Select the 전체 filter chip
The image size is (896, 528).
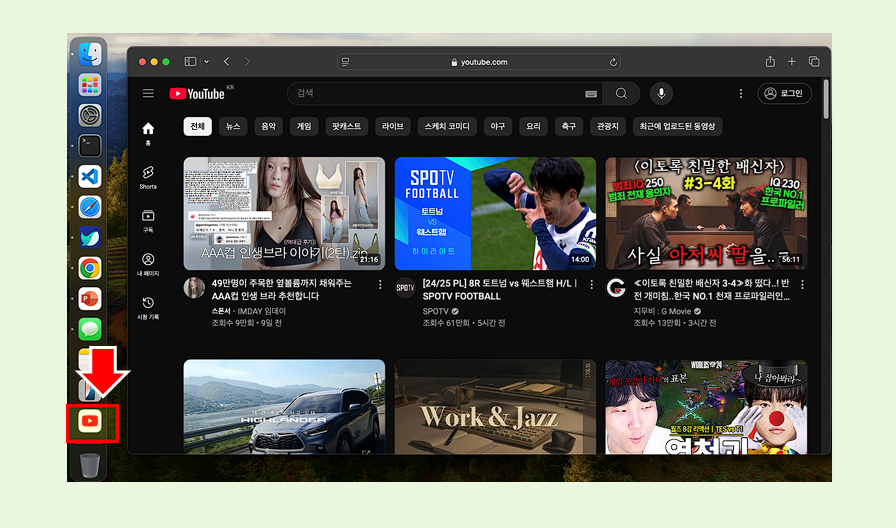198,126
